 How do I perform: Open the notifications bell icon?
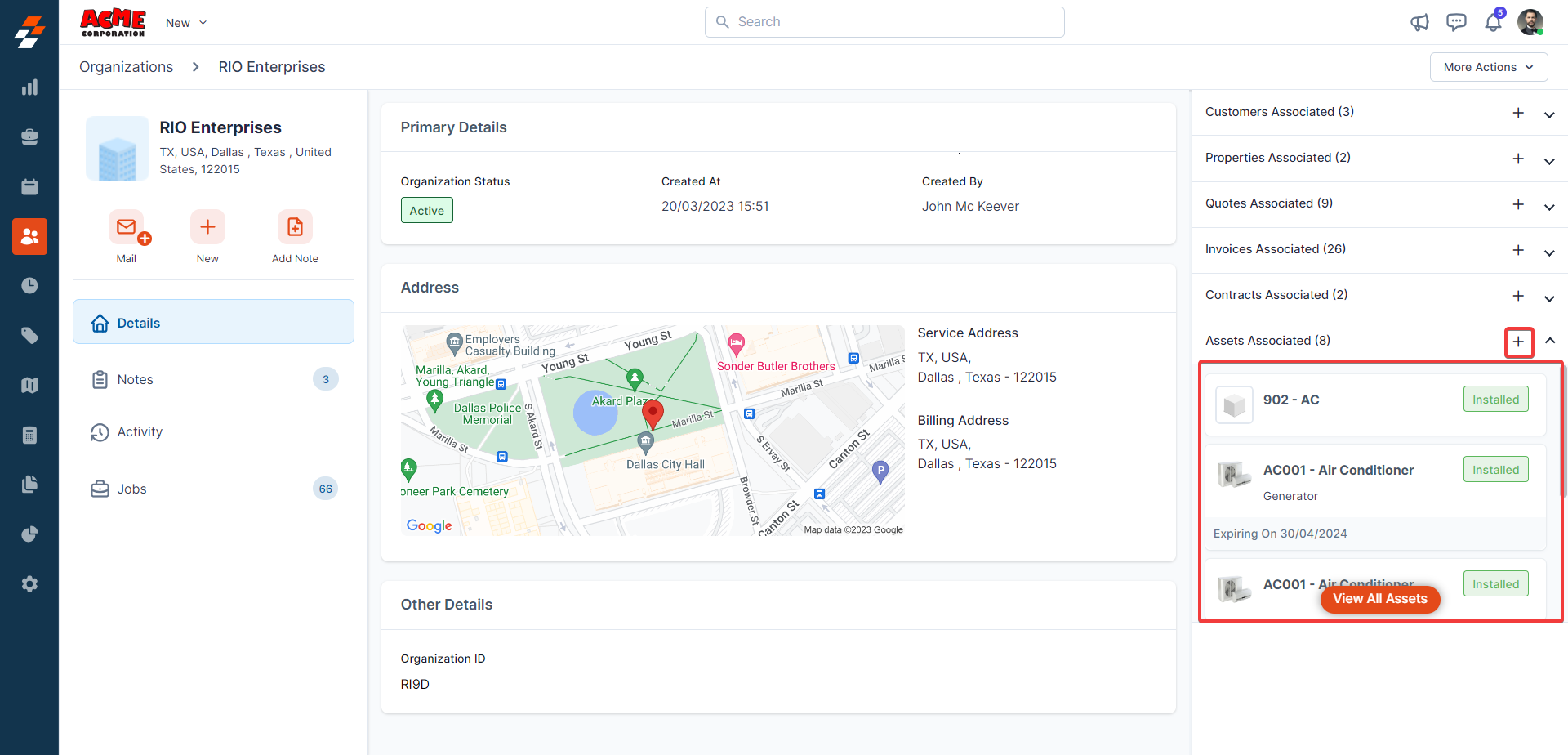point(1493,22)
